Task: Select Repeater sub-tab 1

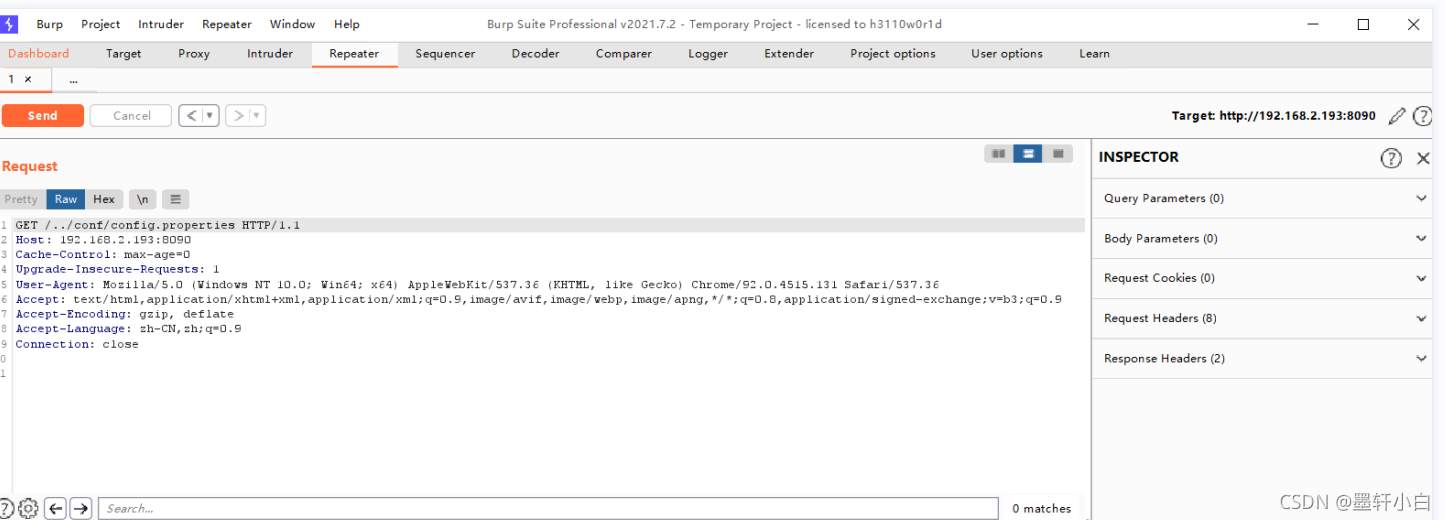Action: coord(12,79)
